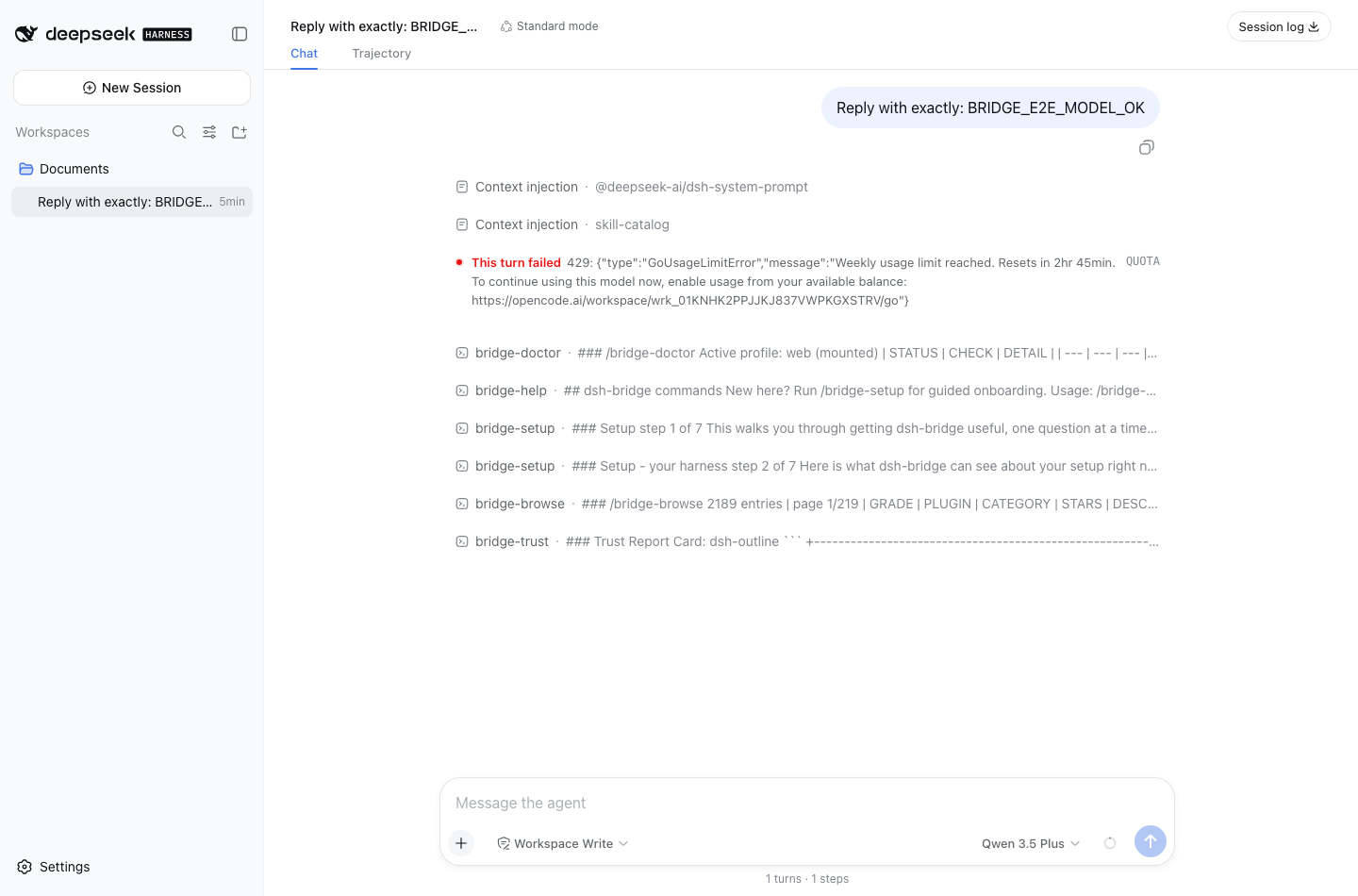Image resolution: width=1358 pixels, height=896 pixels.
Task: Click the bridge-trust terminal icon
Action: point(462,541)
